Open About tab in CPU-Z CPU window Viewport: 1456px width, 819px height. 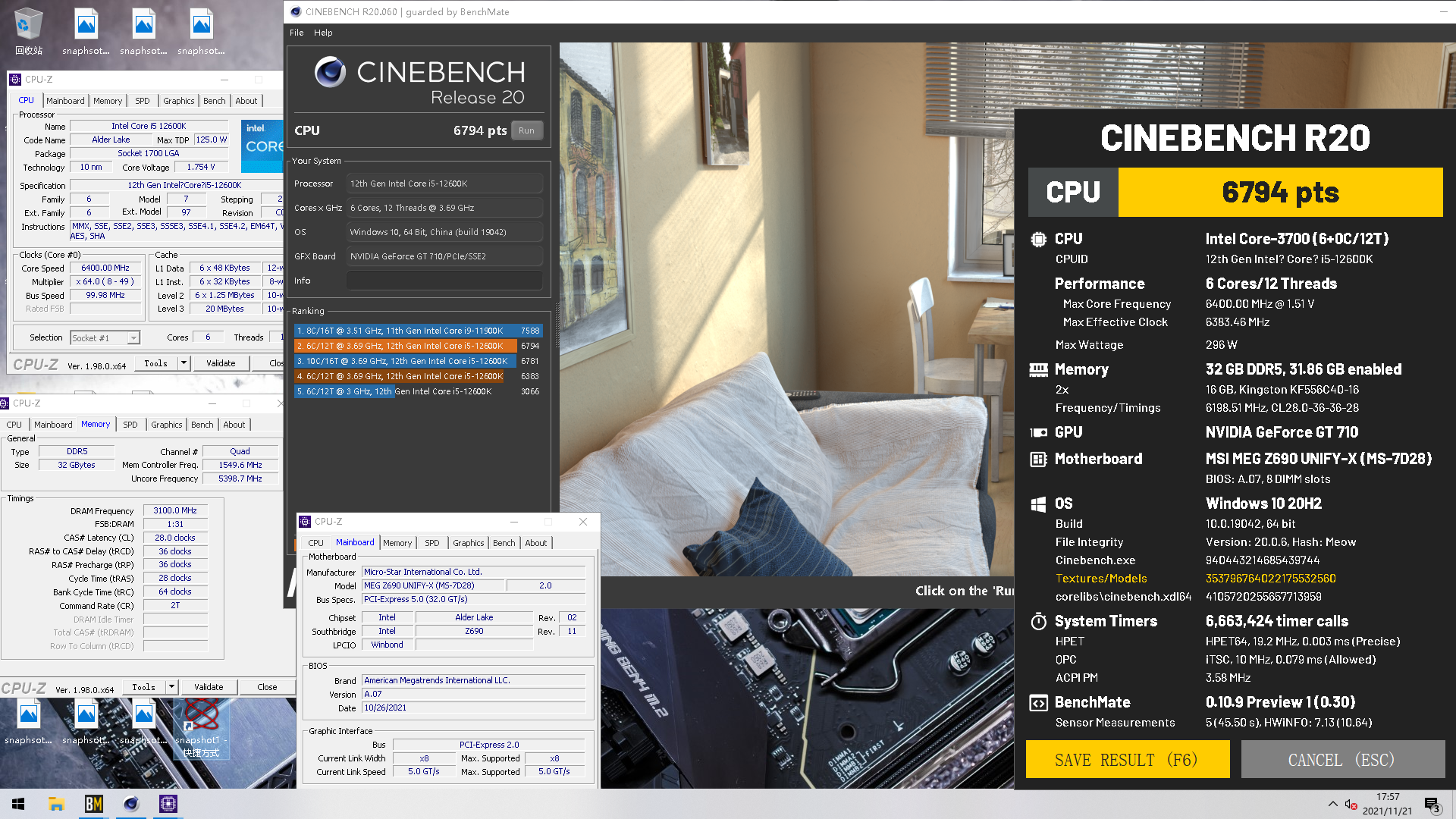246,101
